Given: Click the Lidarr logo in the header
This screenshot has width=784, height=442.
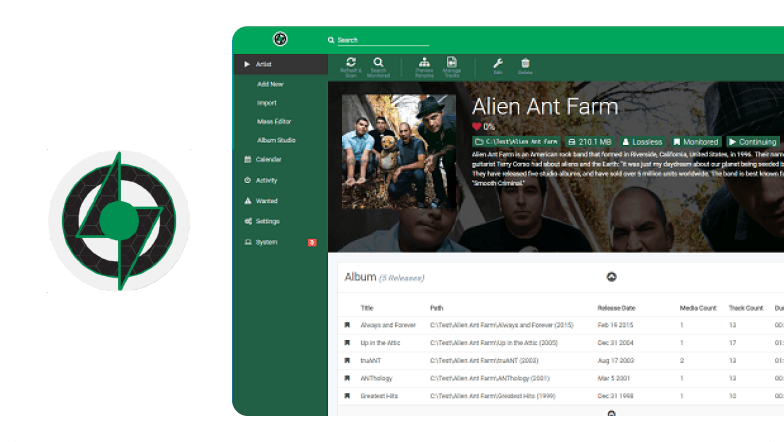Looking at the screenshot, I should pyautogui.click(x=280, y=39).
